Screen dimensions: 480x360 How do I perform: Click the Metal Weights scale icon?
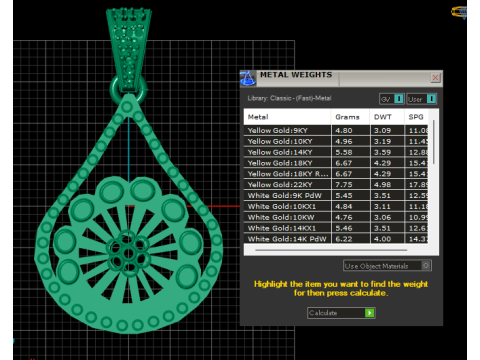(x=247, y=78)
